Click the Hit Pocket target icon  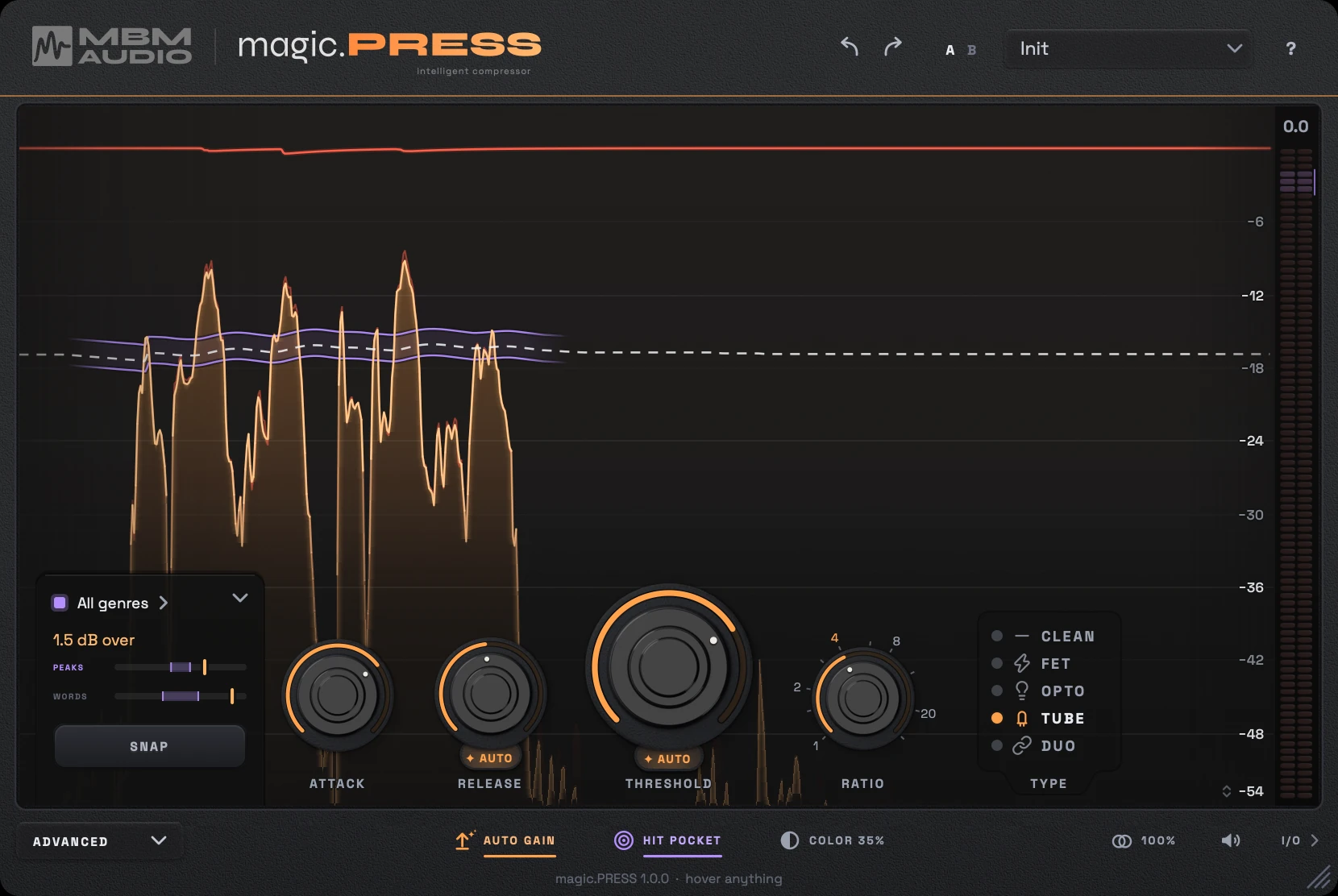pos(624,840)
